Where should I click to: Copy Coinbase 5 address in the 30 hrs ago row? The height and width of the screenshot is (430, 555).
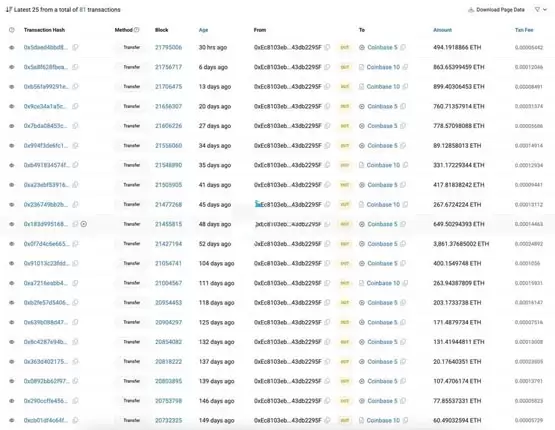pyautogui.click(x=403, y=47)
